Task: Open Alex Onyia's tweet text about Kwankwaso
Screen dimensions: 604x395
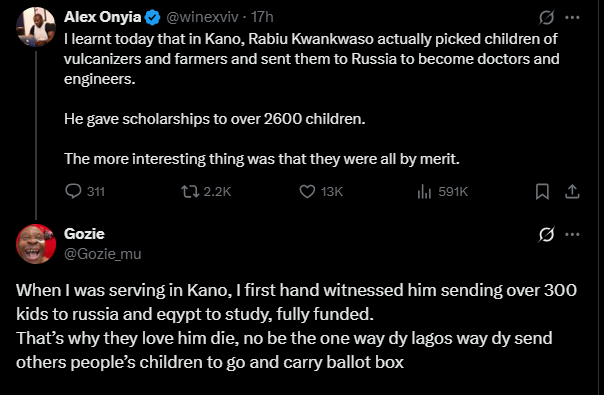Action: click(x=312, y=99)
